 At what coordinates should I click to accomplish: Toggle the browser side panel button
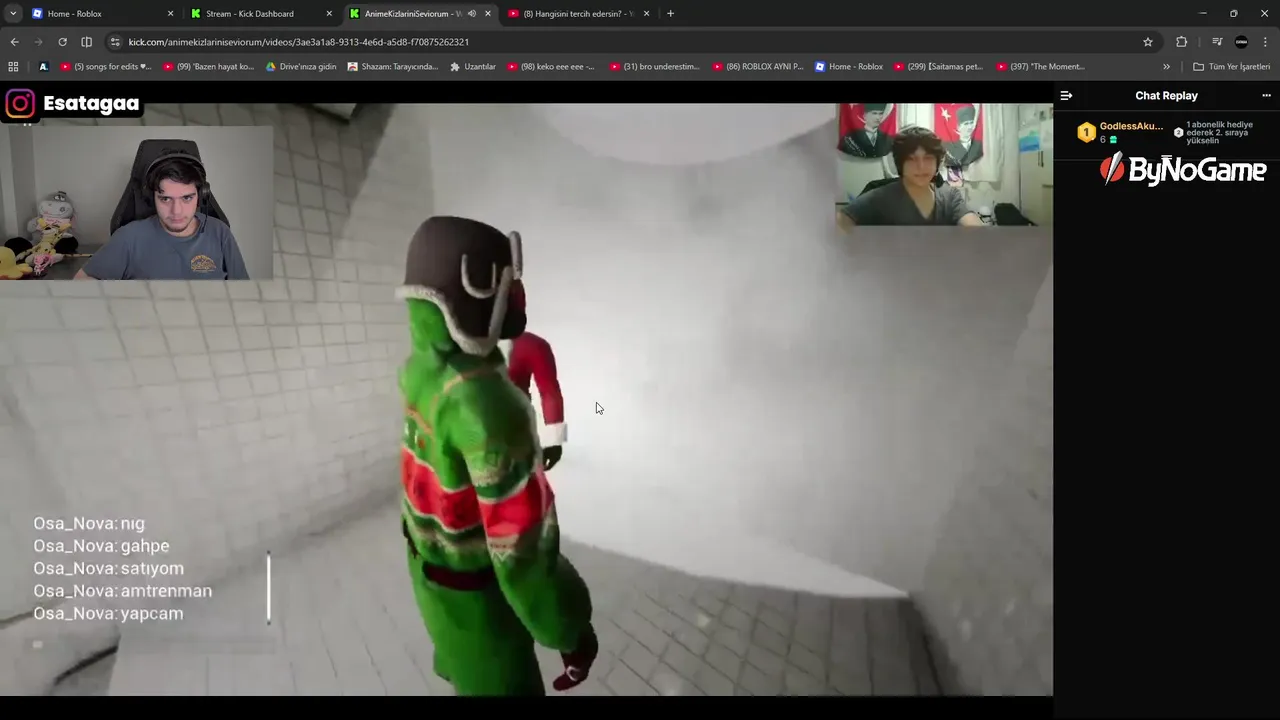[86, 42]
